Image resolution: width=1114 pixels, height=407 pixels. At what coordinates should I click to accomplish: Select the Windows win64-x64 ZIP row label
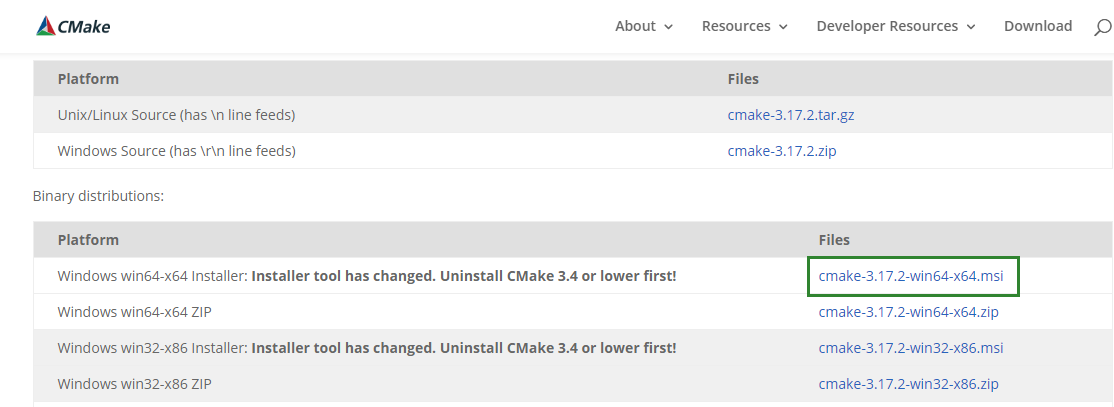coord(134,312)
